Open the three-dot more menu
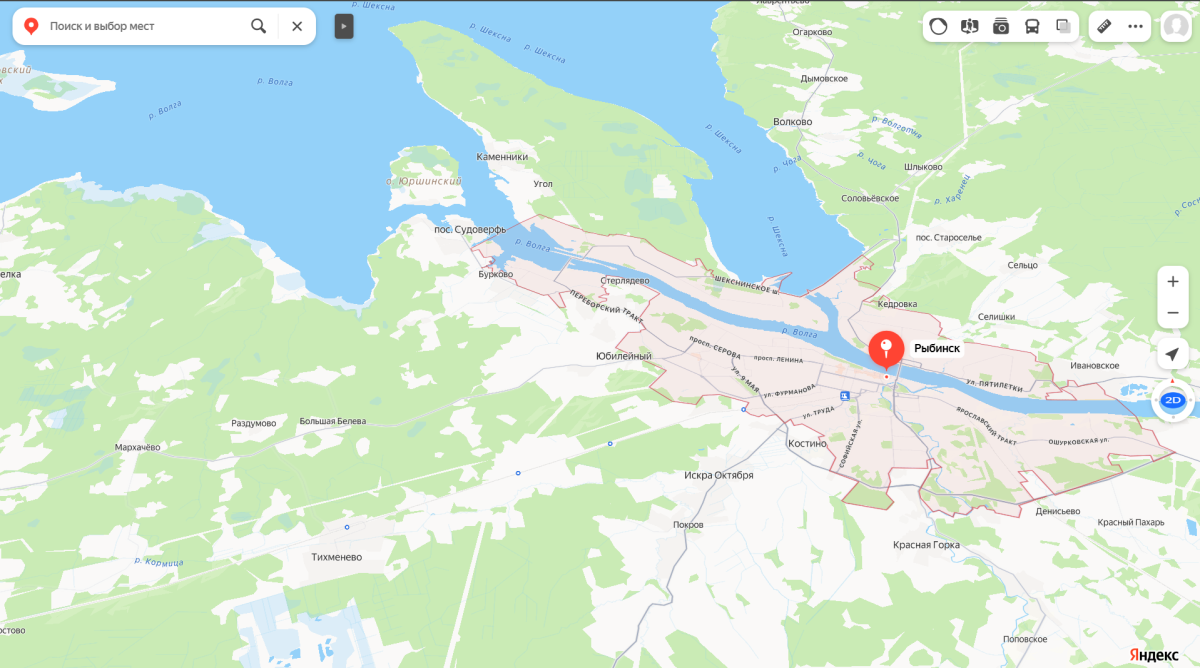The width and height of the screenshot is (1200, 668). point(1135,27)
